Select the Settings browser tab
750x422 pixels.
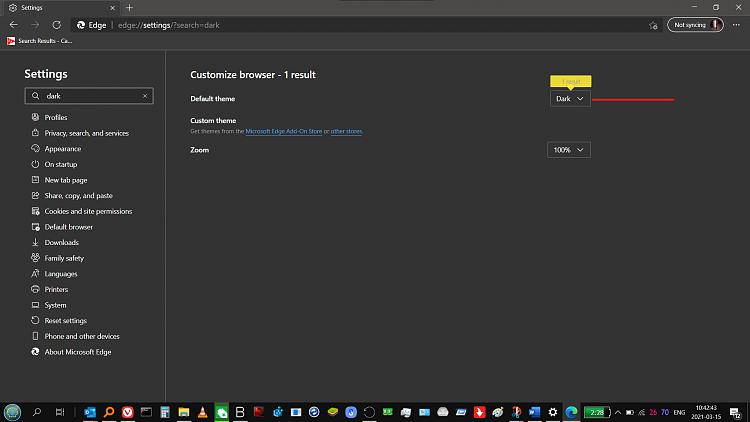[62, 8]
